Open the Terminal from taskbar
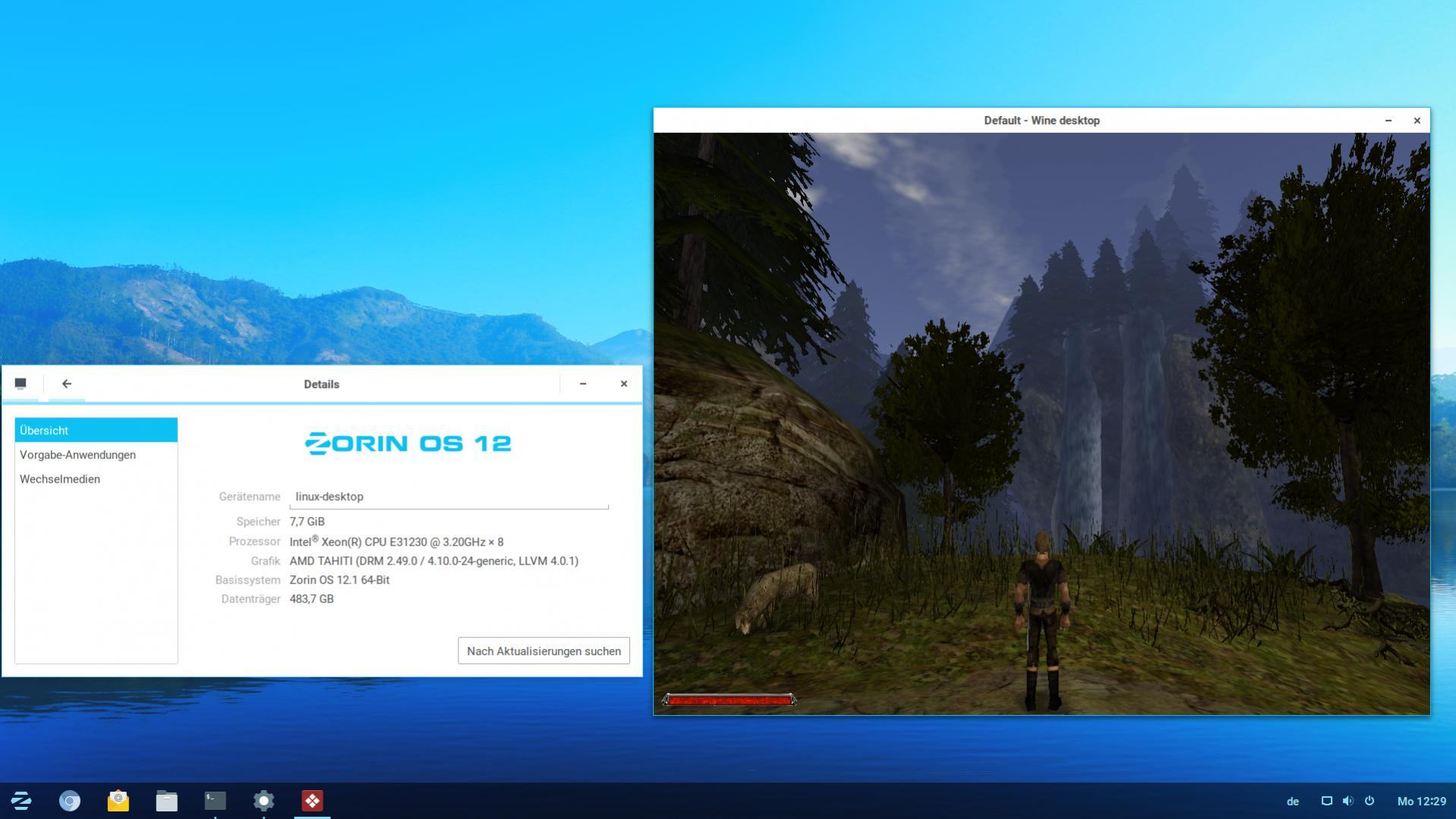The width and height of the screenshot is (1456, 819). 216,801
